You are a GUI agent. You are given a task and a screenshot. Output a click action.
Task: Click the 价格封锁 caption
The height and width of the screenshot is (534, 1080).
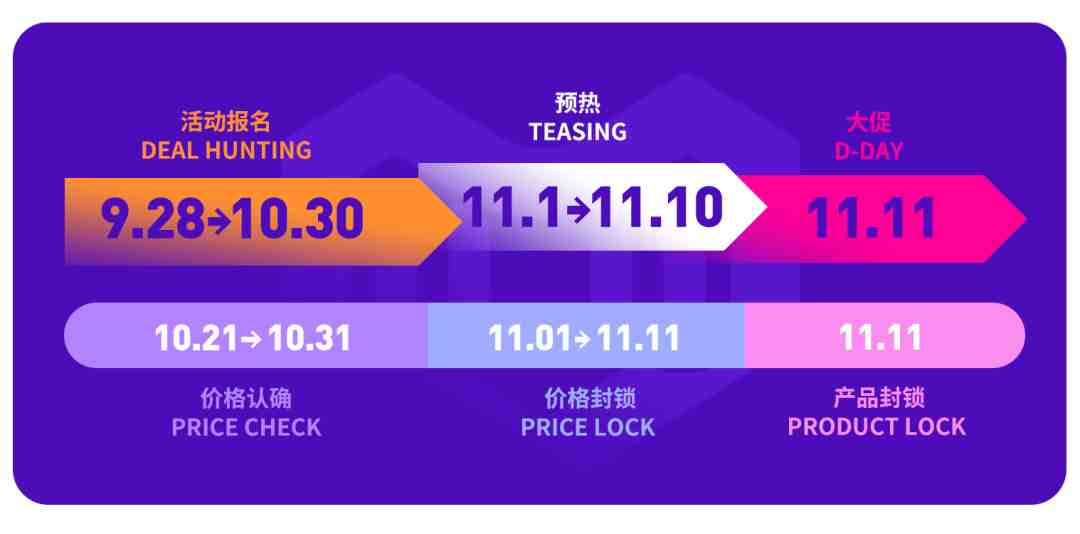tap(590, 398)
